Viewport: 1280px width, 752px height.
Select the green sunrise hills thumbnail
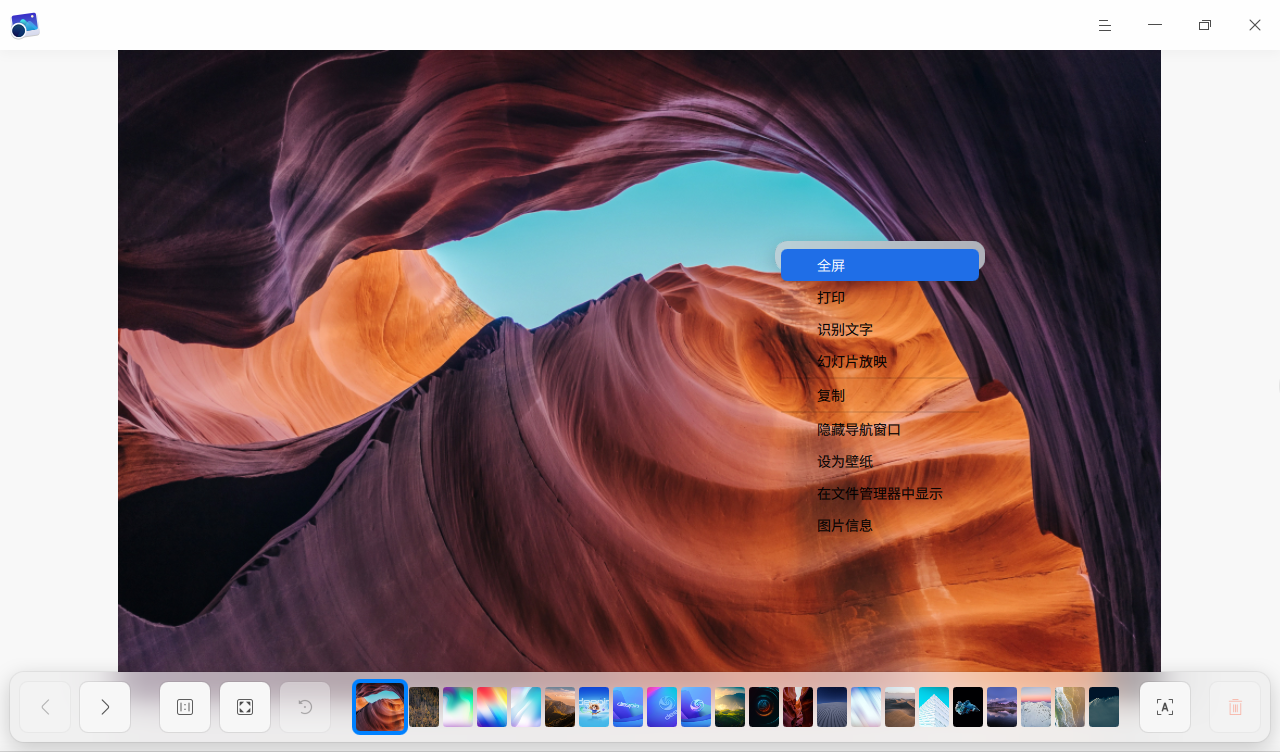click(x=730, y=707)
